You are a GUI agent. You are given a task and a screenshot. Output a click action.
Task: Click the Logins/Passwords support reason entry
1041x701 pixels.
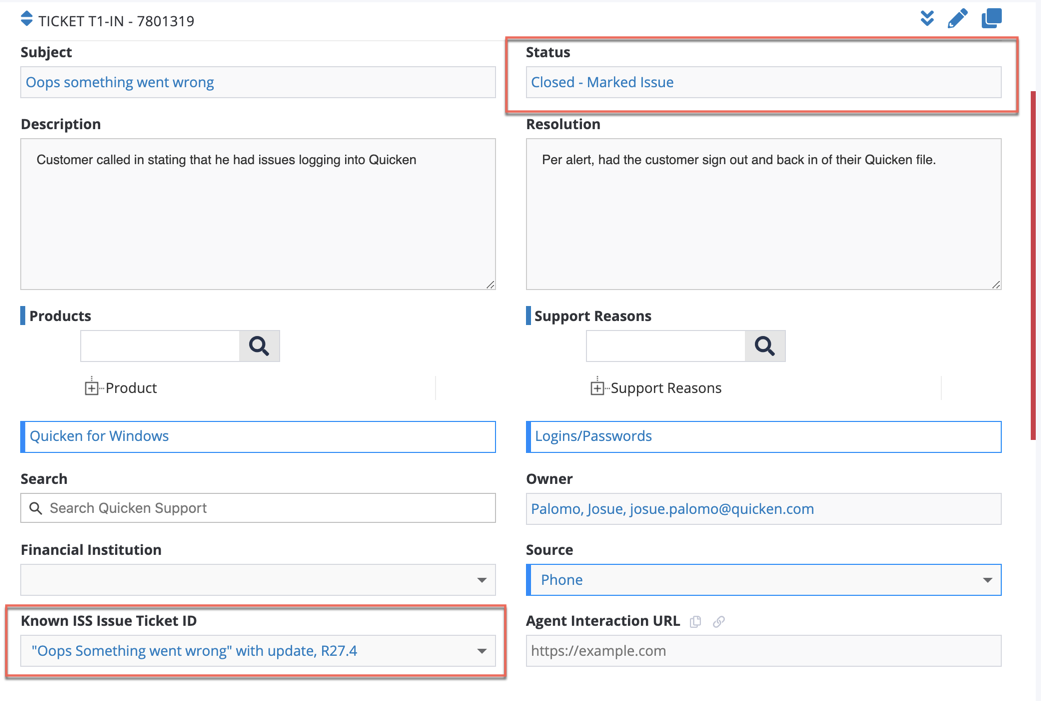click(x=764, y=436)
